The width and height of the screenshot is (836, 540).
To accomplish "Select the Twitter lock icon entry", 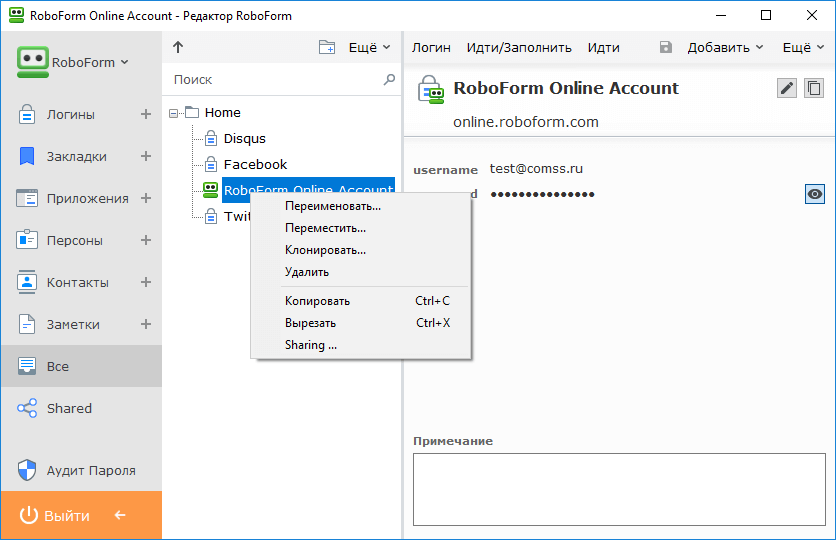I will tap(211, 216).
